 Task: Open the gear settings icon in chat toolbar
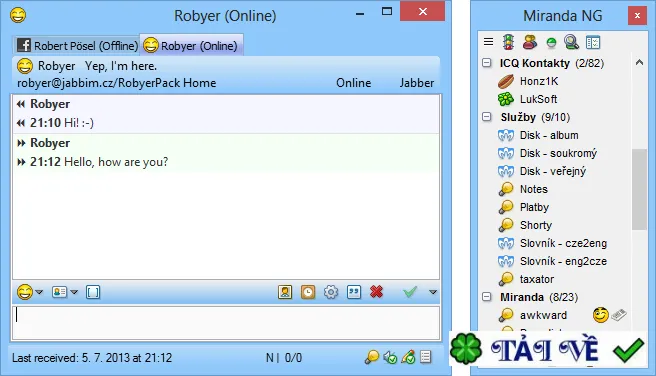point(331,292)
